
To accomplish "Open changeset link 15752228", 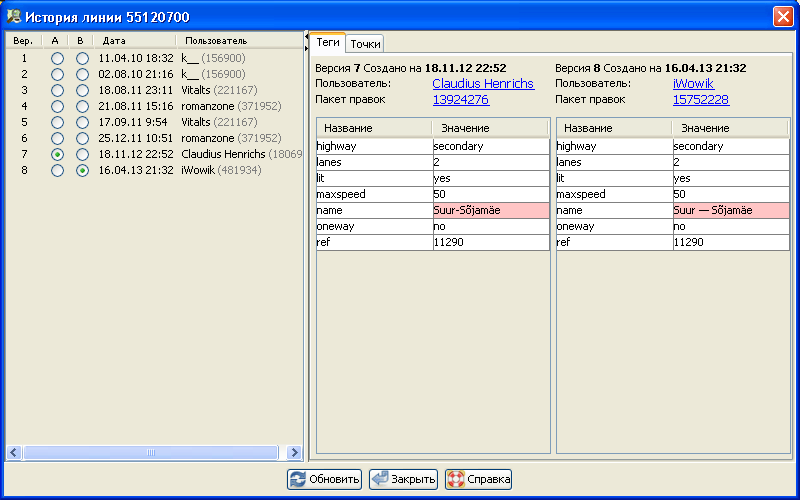I will 700,100.
